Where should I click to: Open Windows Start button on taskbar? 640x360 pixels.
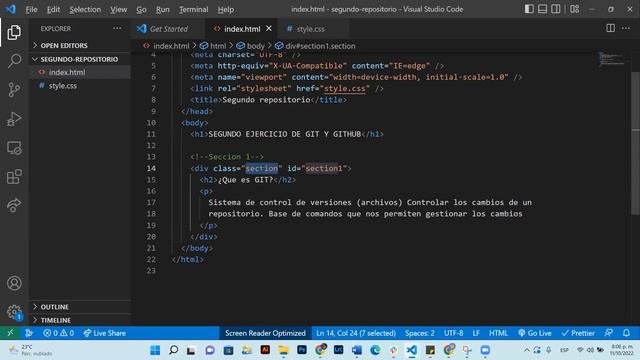(x=155, y=350)
